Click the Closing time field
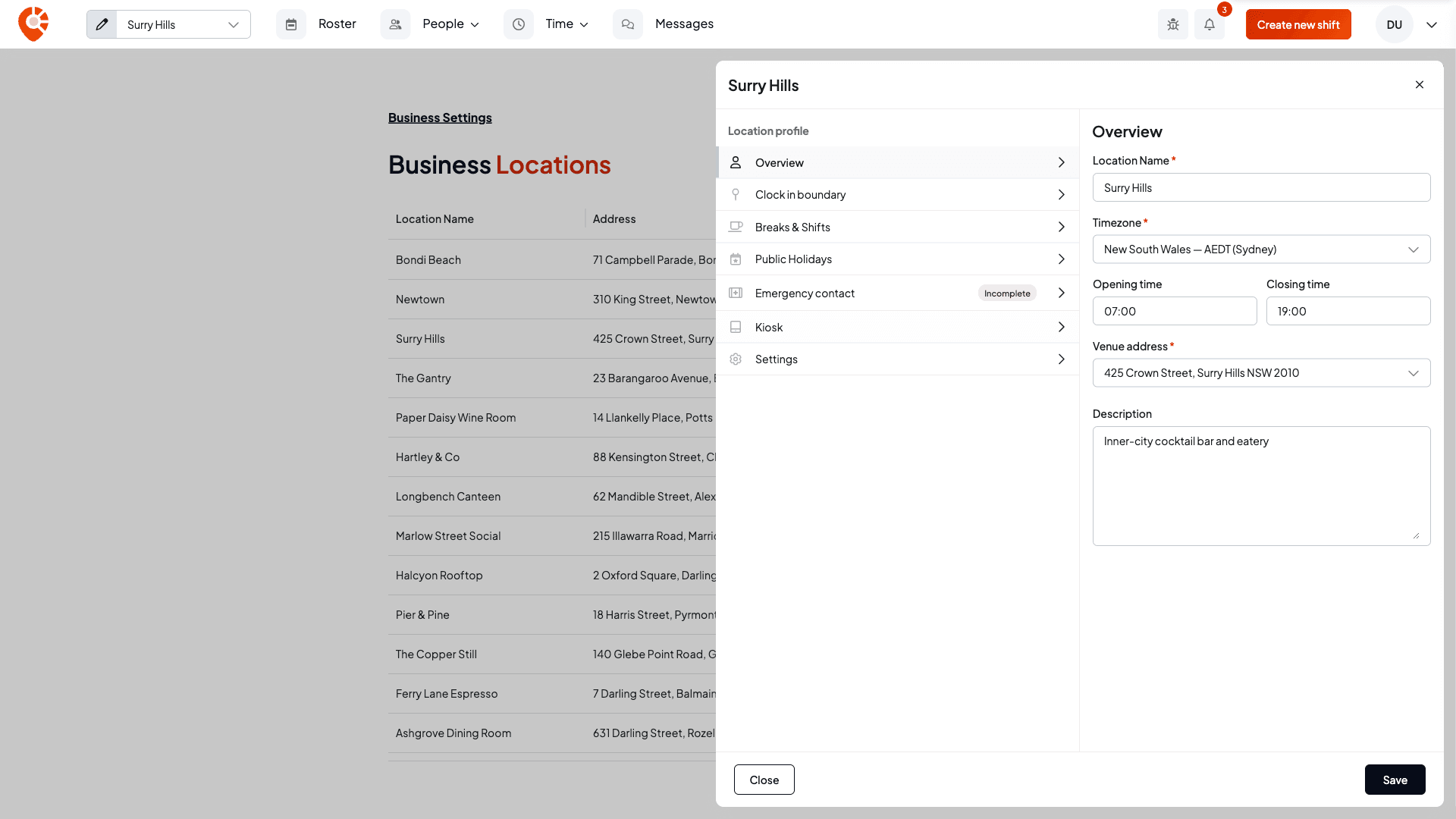1456x819 pixels. coord(1348,311)
